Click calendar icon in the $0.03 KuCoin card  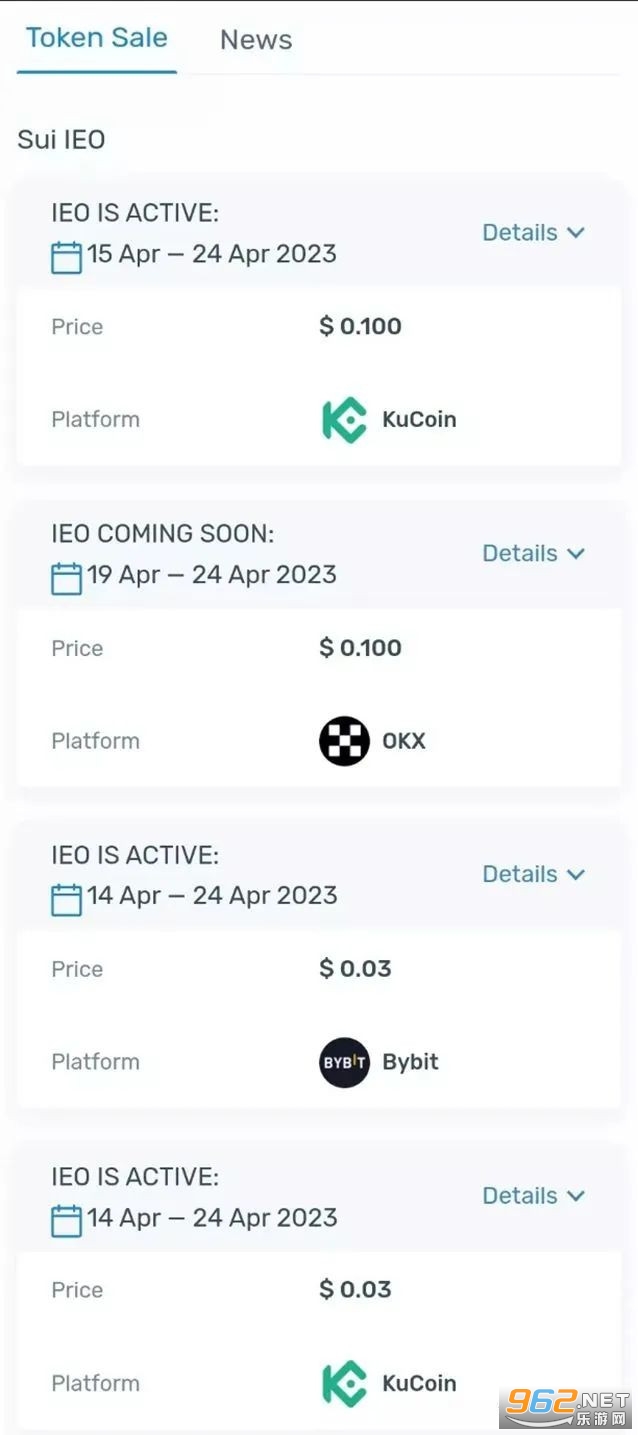click(x=66, y=1221)
